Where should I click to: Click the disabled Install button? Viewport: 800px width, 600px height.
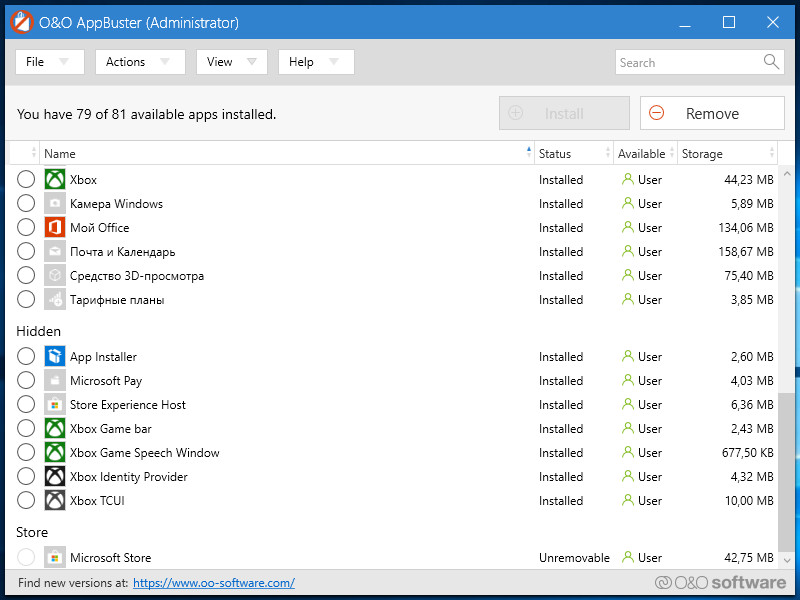(564, 113)
